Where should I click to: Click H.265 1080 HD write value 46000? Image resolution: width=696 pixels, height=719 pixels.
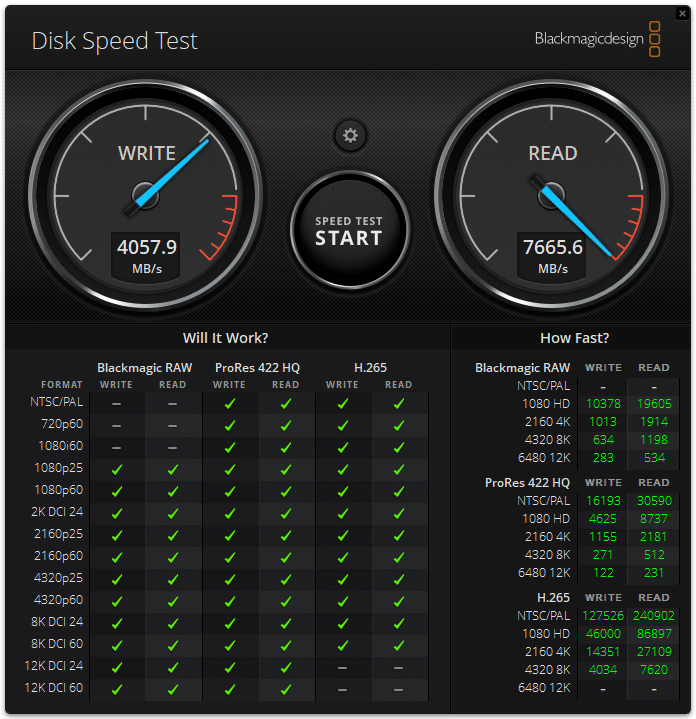coord(603,634)
